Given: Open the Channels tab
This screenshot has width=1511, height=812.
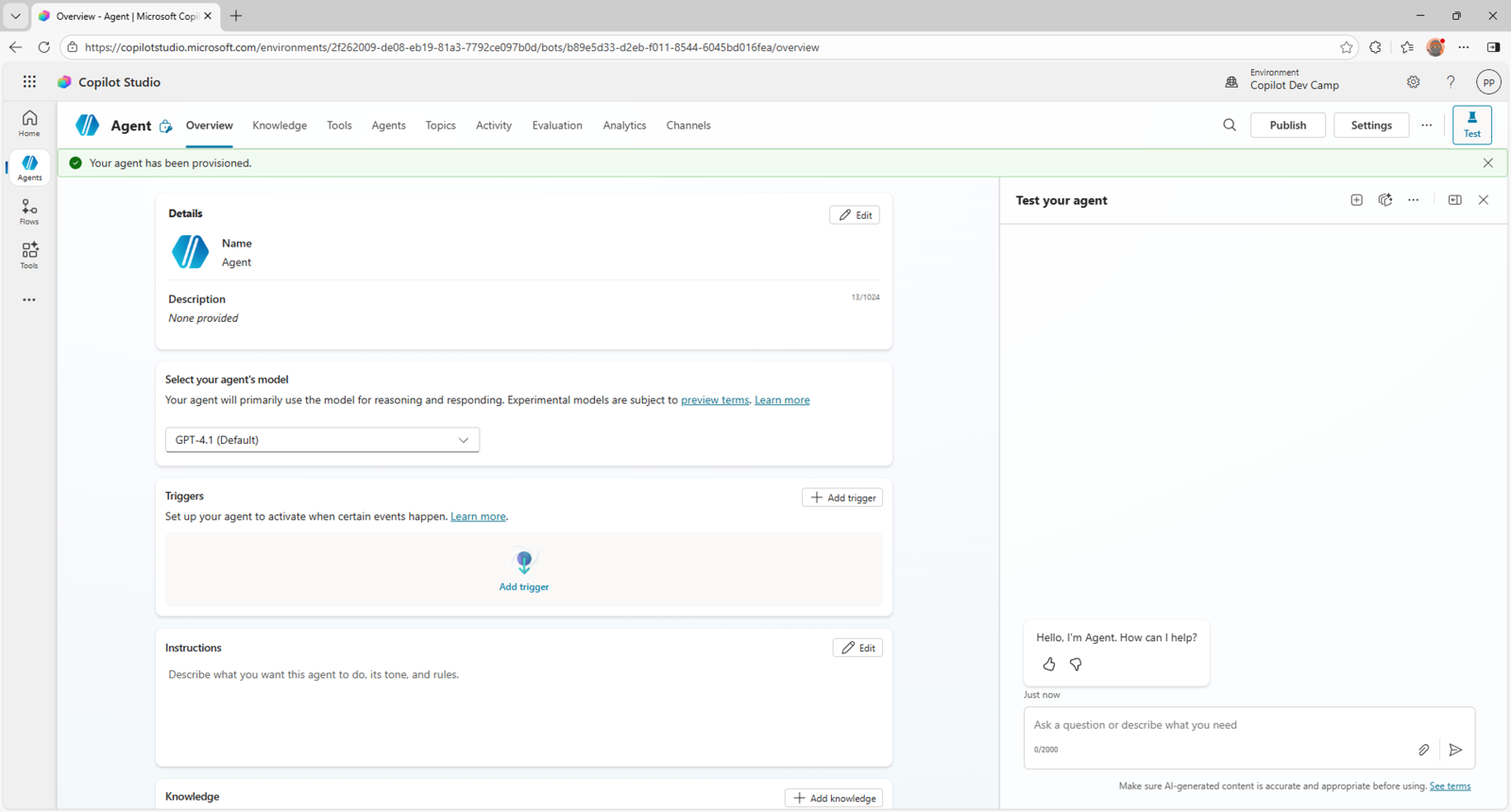Looking at the screenshot, I should click(688, 126).
